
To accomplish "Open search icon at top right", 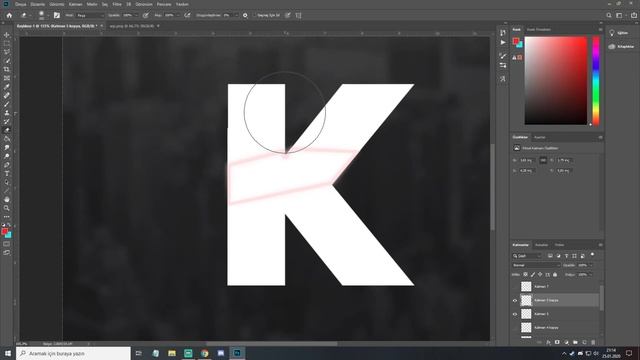I will (609, 15).
